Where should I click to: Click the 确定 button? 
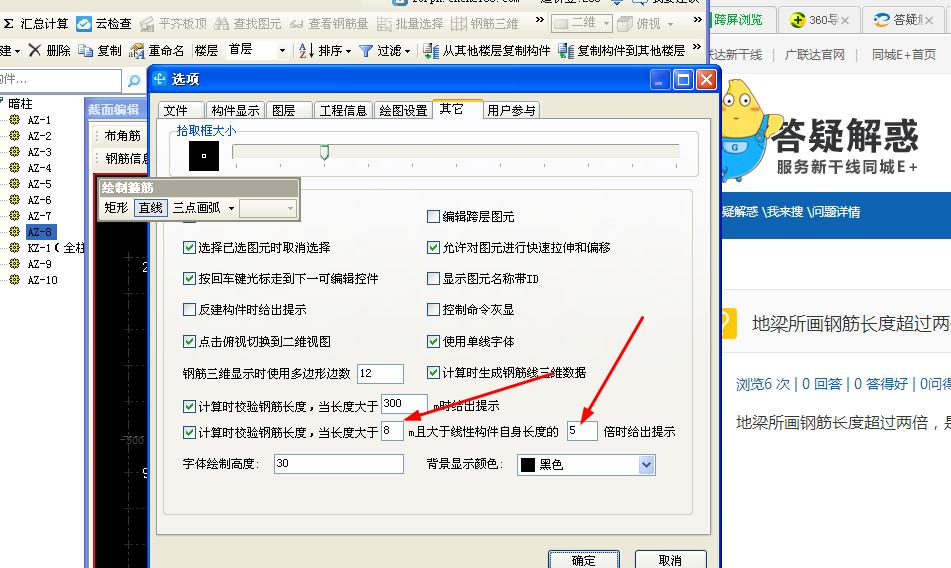click(584, 560)
